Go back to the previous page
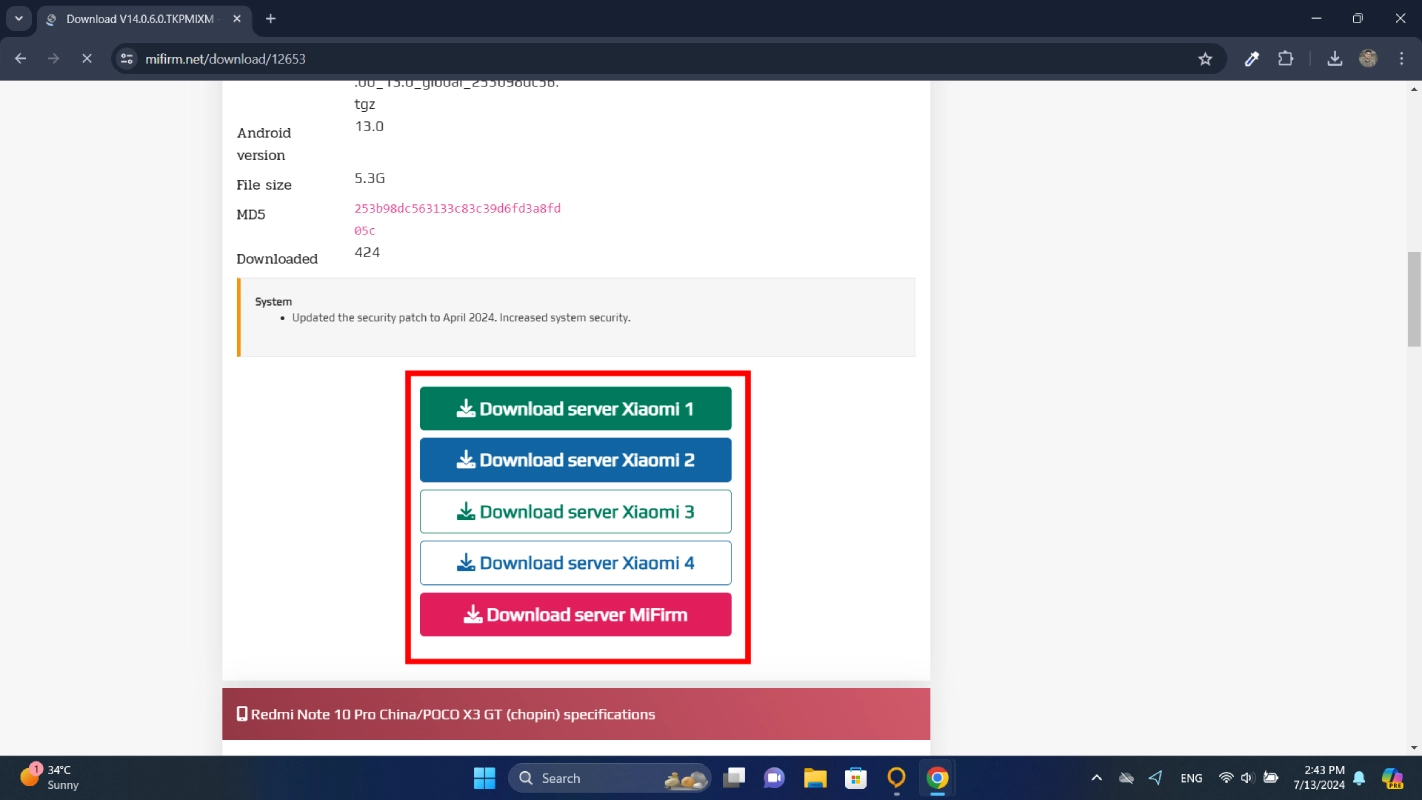Viewport: 1422px width, 800px height. (x=21, y=59)
